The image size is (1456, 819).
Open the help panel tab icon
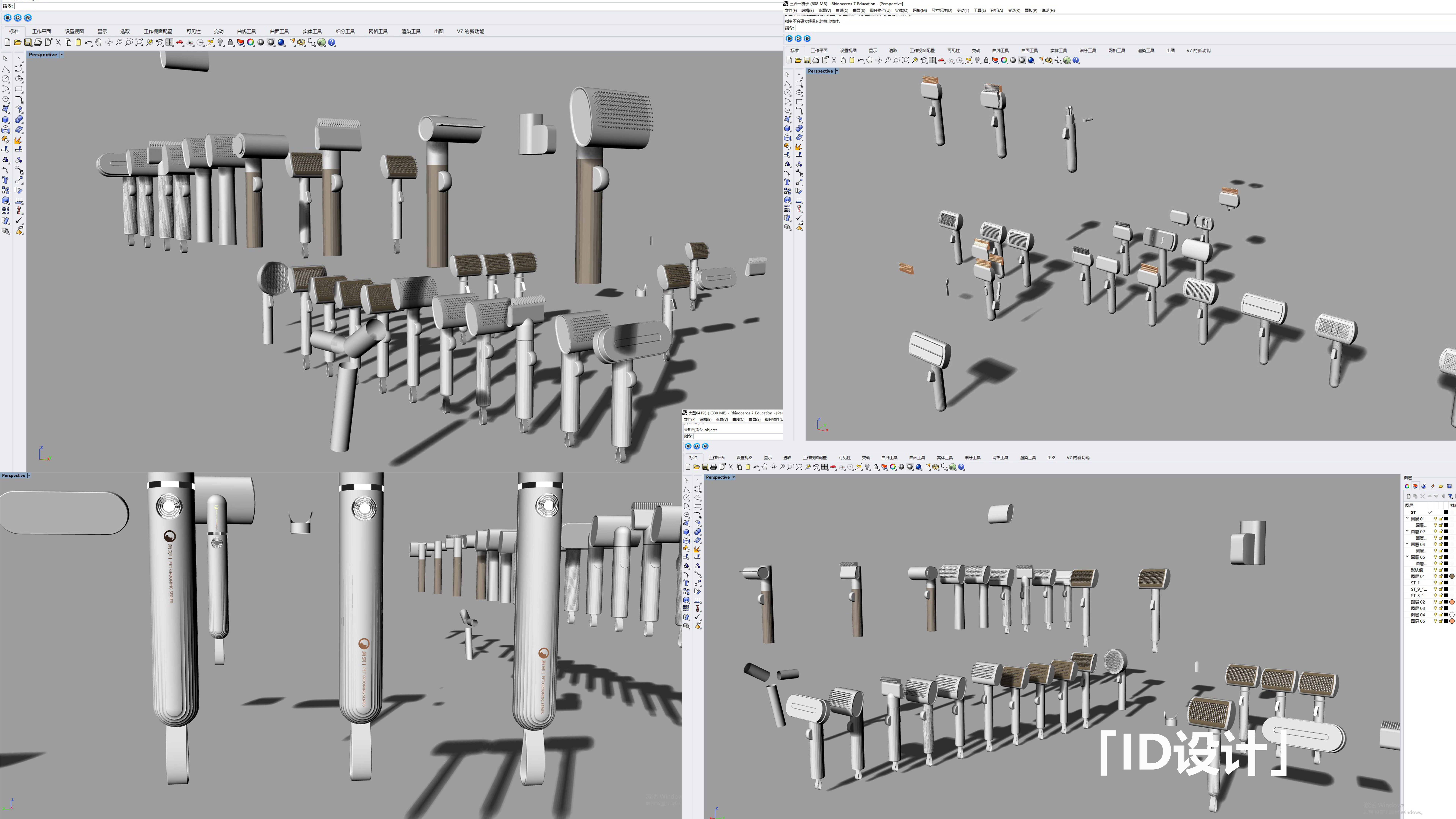click(x=1449, y=486)
